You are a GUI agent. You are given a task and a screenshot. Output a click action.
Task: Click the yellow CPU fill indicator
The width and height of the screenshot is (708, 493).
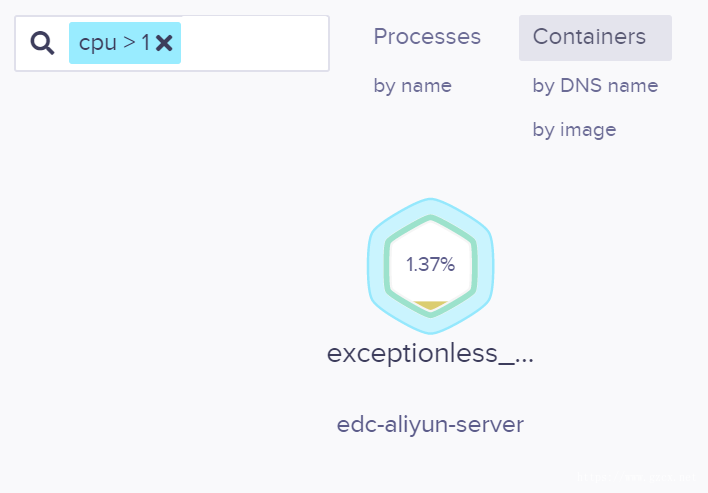tap(431, 305)
